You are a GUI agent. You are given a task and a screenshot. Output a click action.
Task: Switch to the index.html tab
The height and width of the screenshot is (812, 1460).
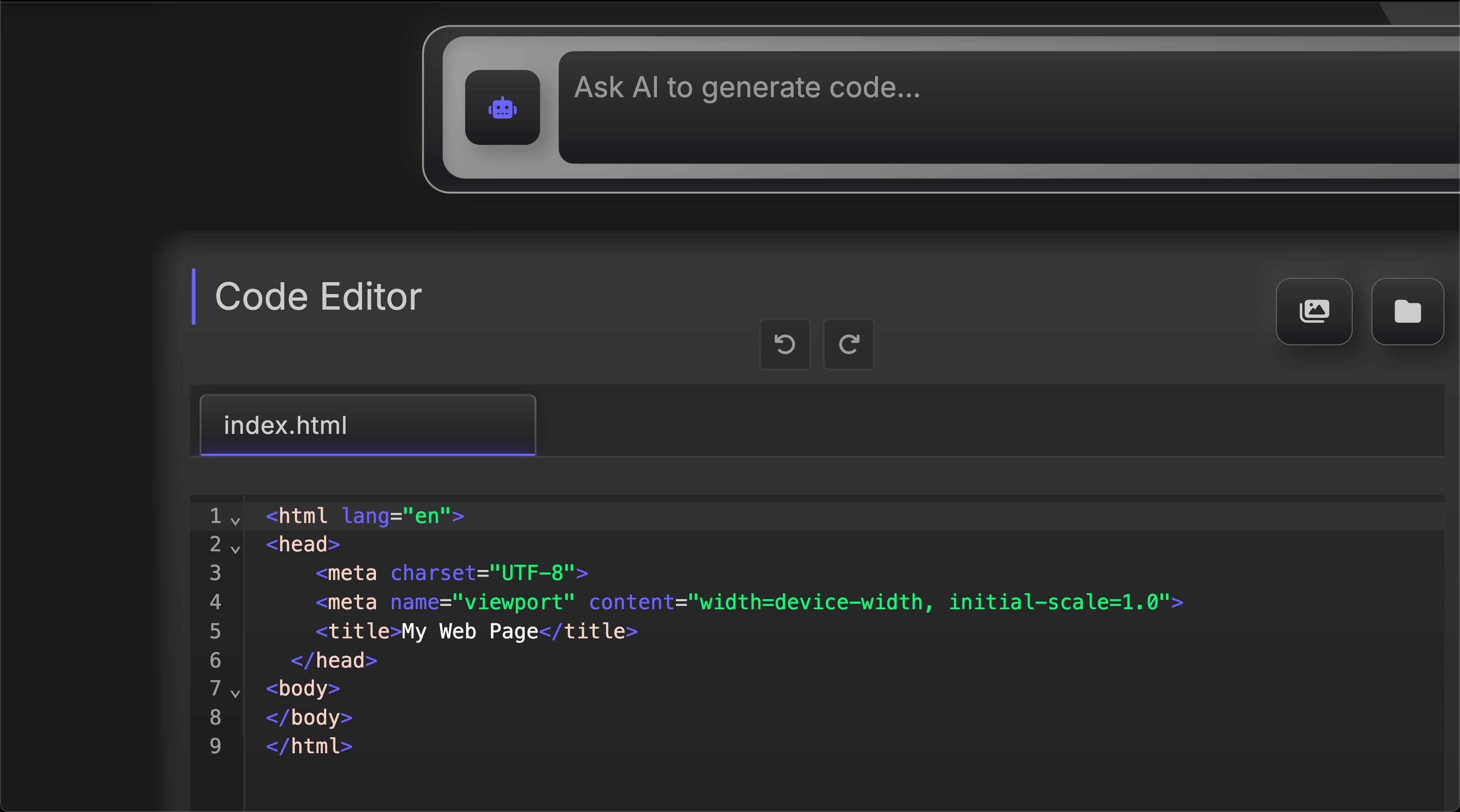[367, 425]
